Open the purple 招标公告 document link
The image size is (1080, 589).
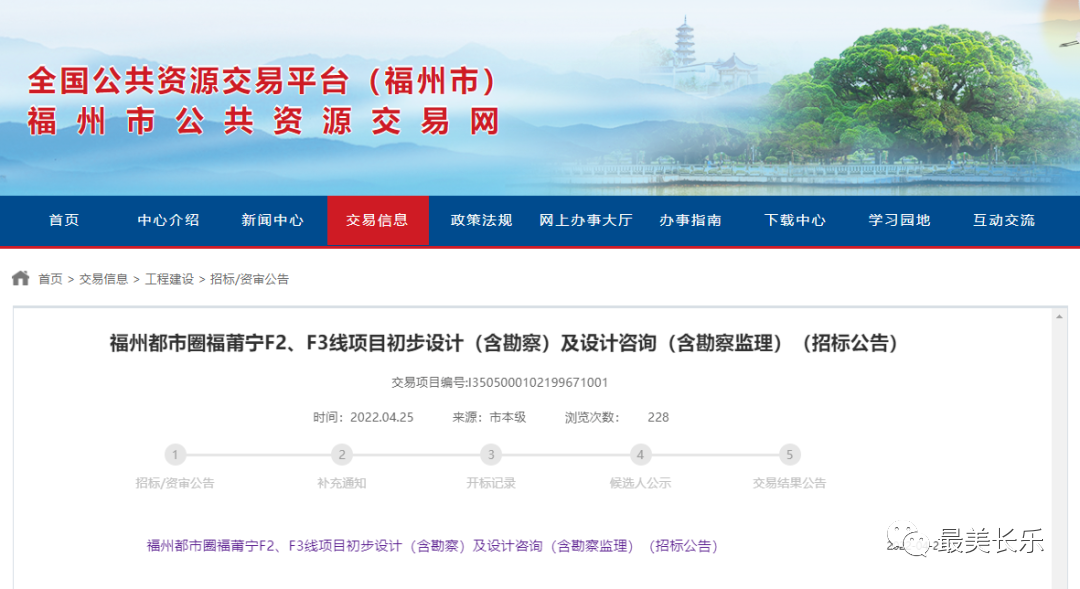tap(432, 546)
